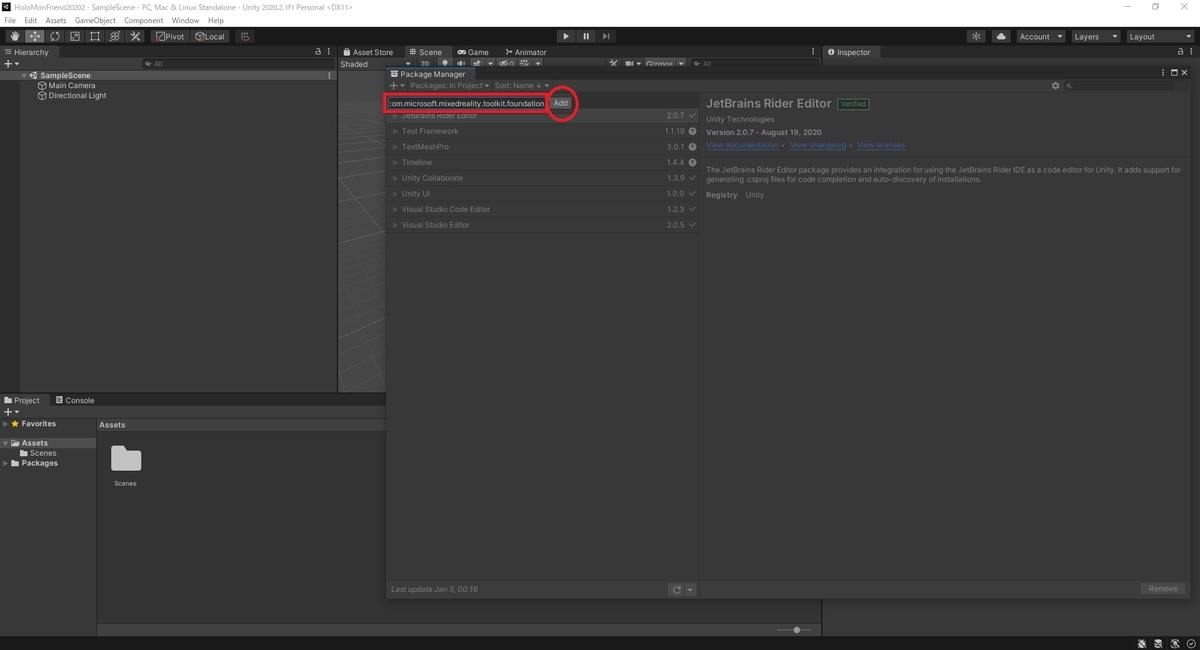The height and width of the screenshot is (650, 1200).
Task: Open the File menu
Action: [10, 20]
